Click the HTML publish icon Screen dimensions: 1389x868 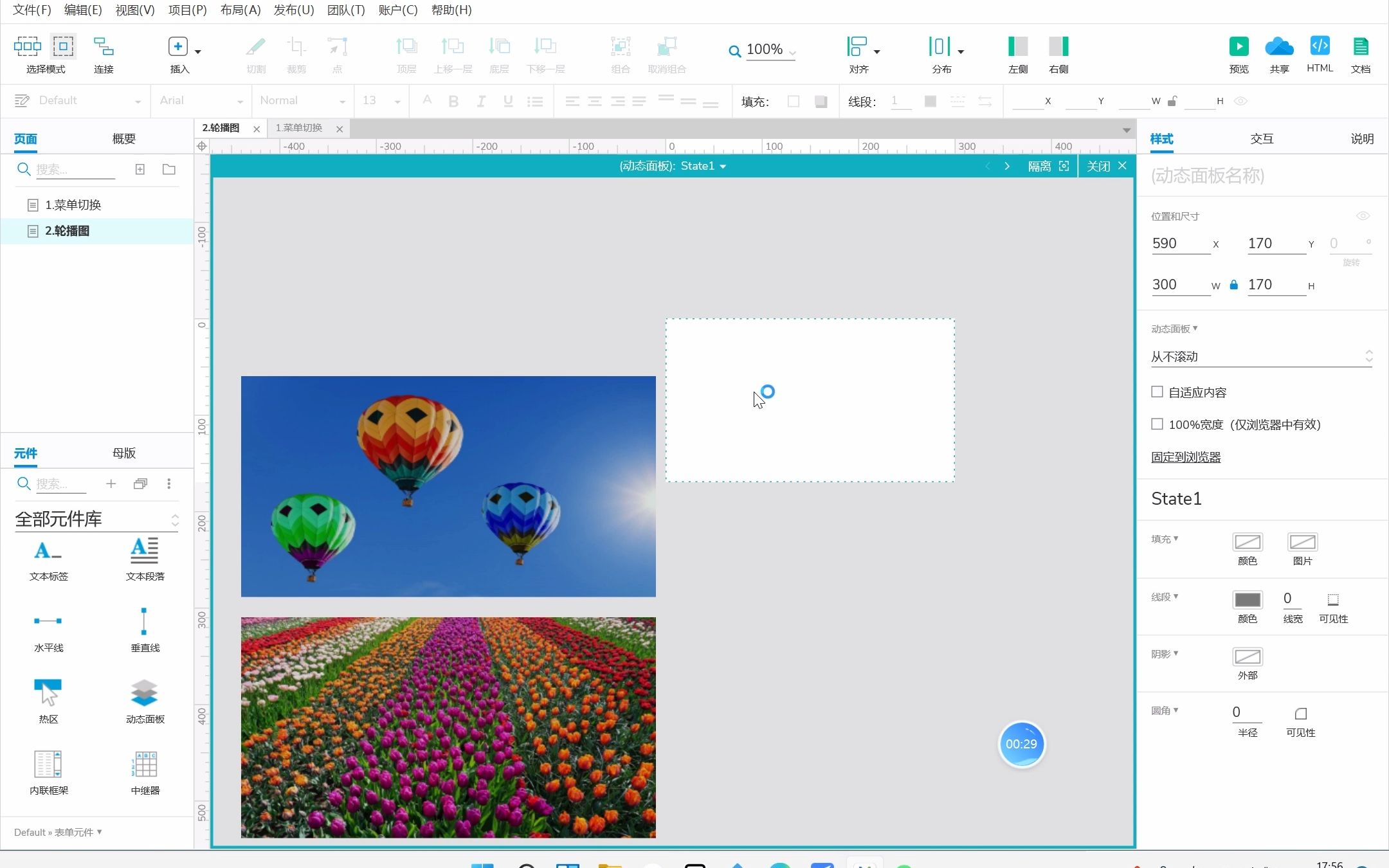tap(1320, 46)
